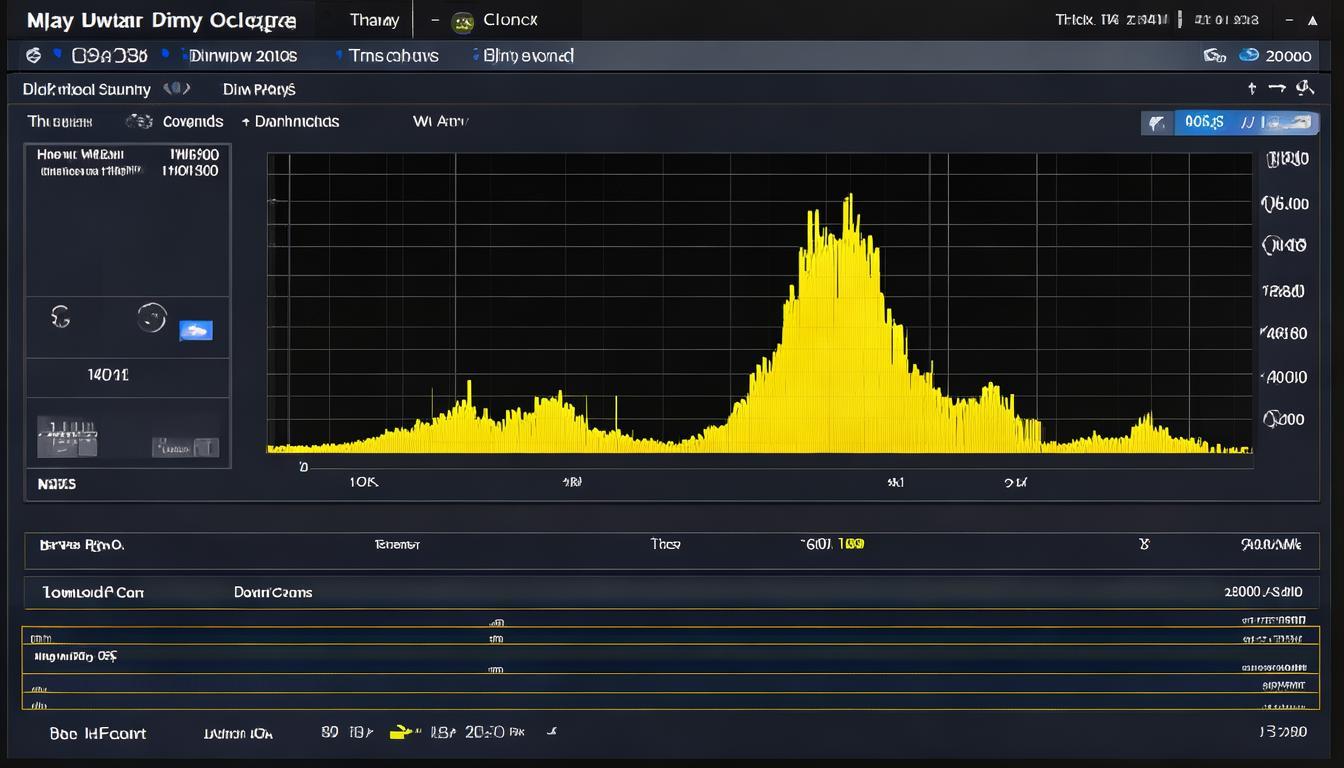Click the Bljny evoncd link
Image resolution: width=1344 pixels, height=768 pixels.
coord(528,56)
